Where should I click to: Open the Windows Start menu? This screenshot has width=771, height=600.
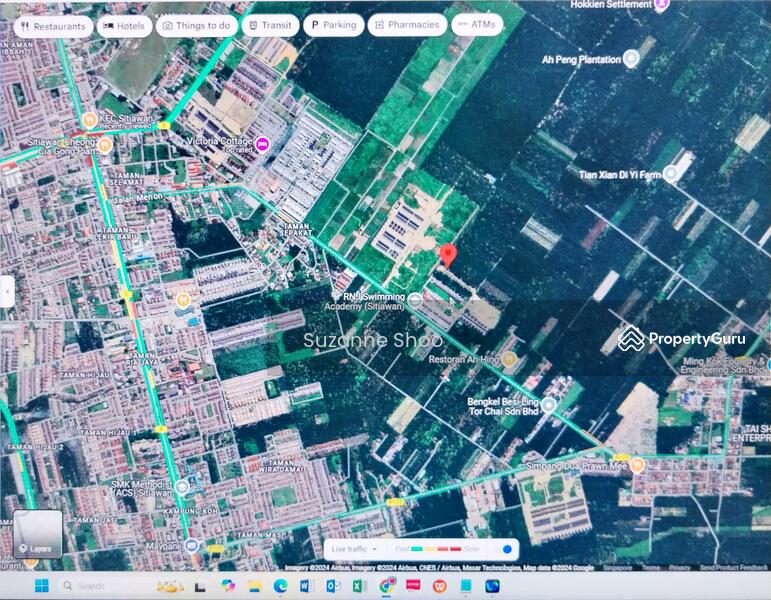[41, 586]
